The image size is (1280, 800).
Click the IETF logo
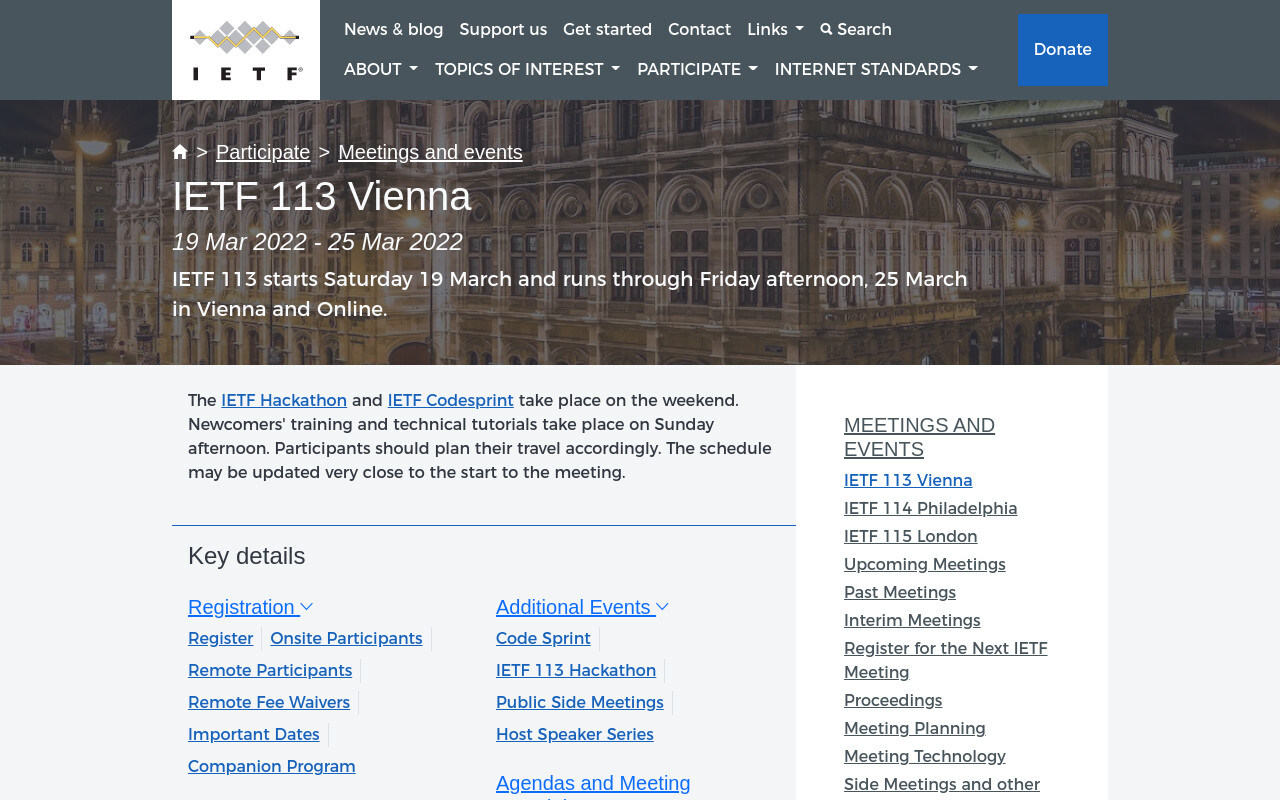coord(246,50)
